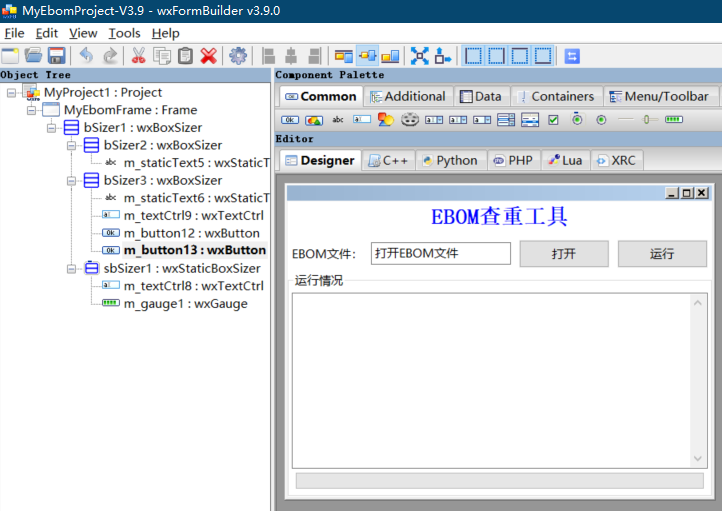
Task: Collapse the MyProject1 tree node
Action: pos(12,93)
